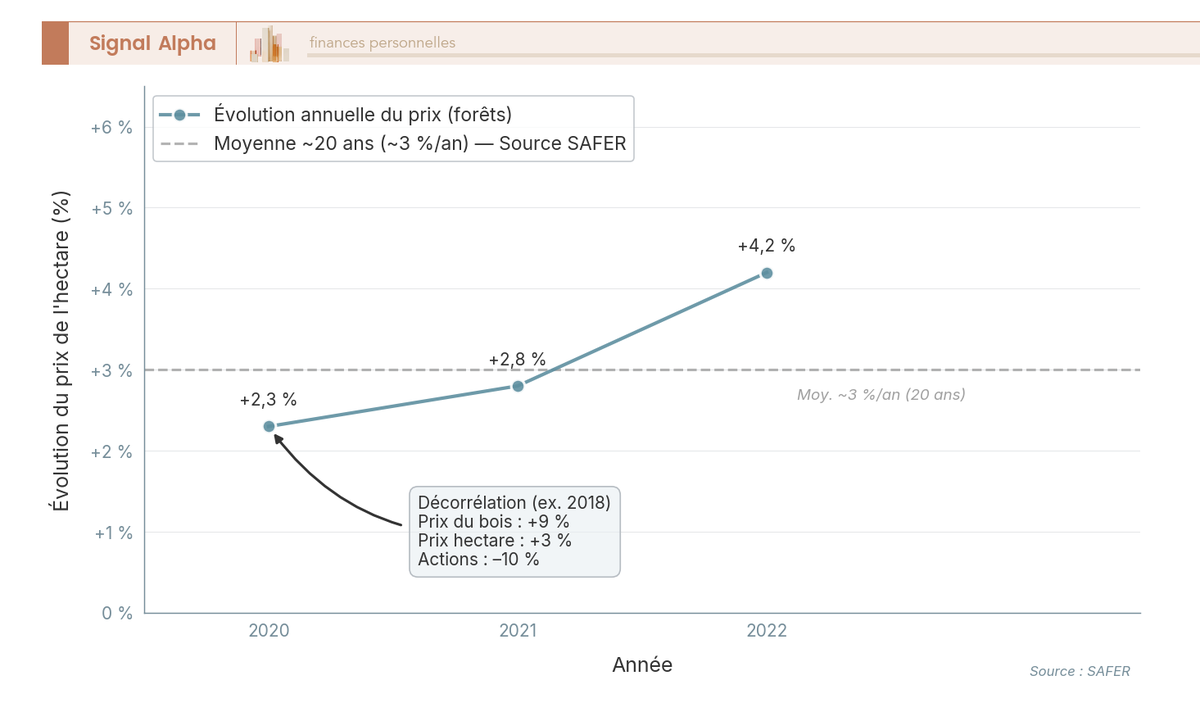
Task: Click the Prix hectare : +3 % line
Action: tap(495, 540)
